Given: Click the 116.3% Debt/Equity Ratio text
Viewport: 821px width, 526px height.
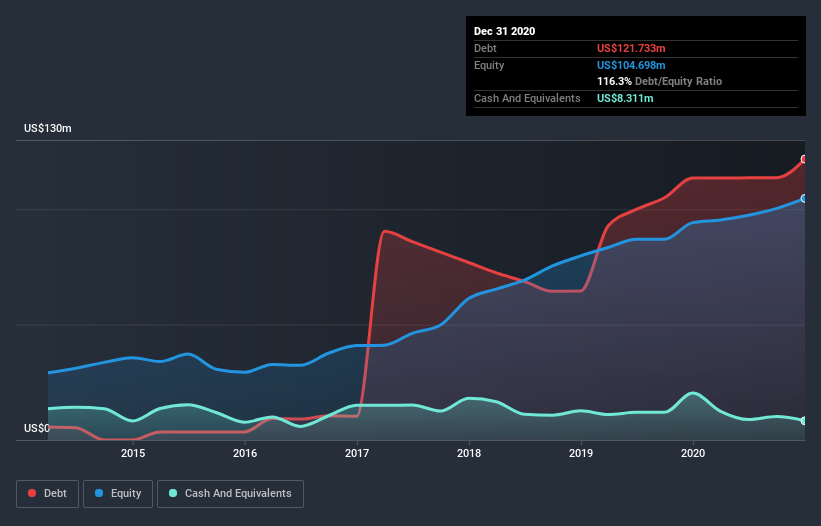Looking at the screenshot, I should coord(659,82).
